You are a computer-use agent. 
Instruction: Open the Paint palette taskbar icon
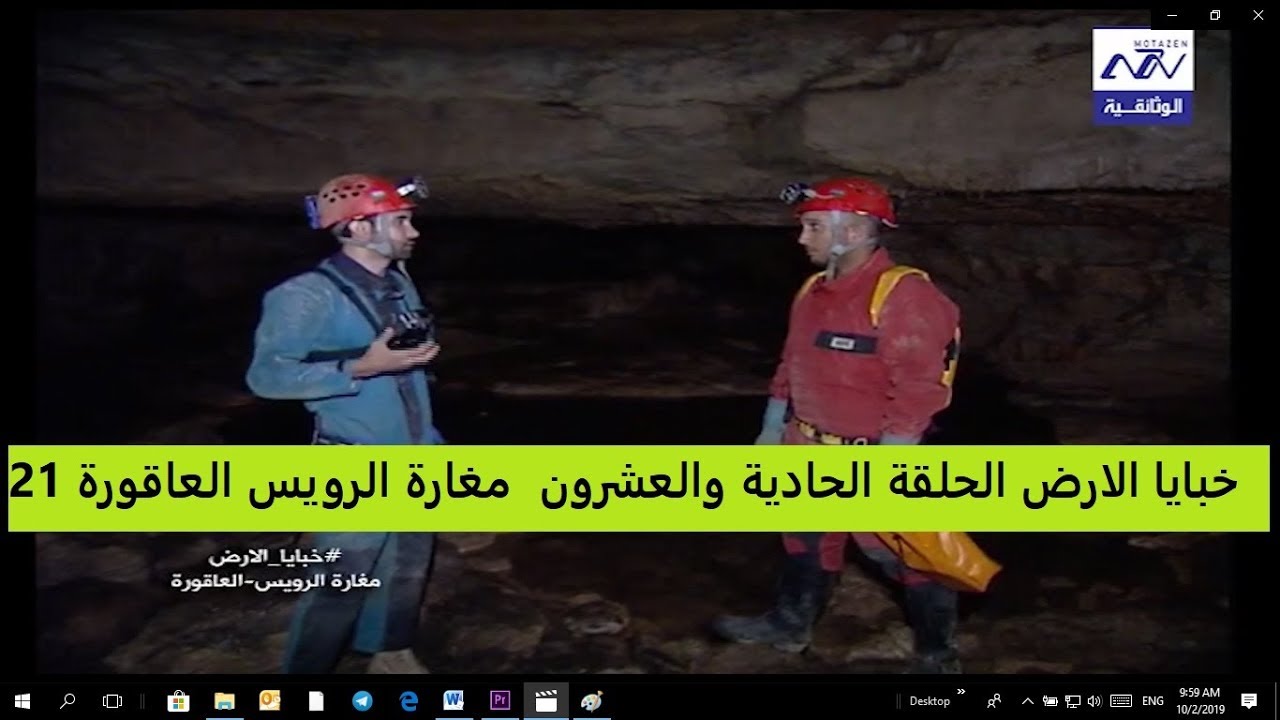(592, 701)
